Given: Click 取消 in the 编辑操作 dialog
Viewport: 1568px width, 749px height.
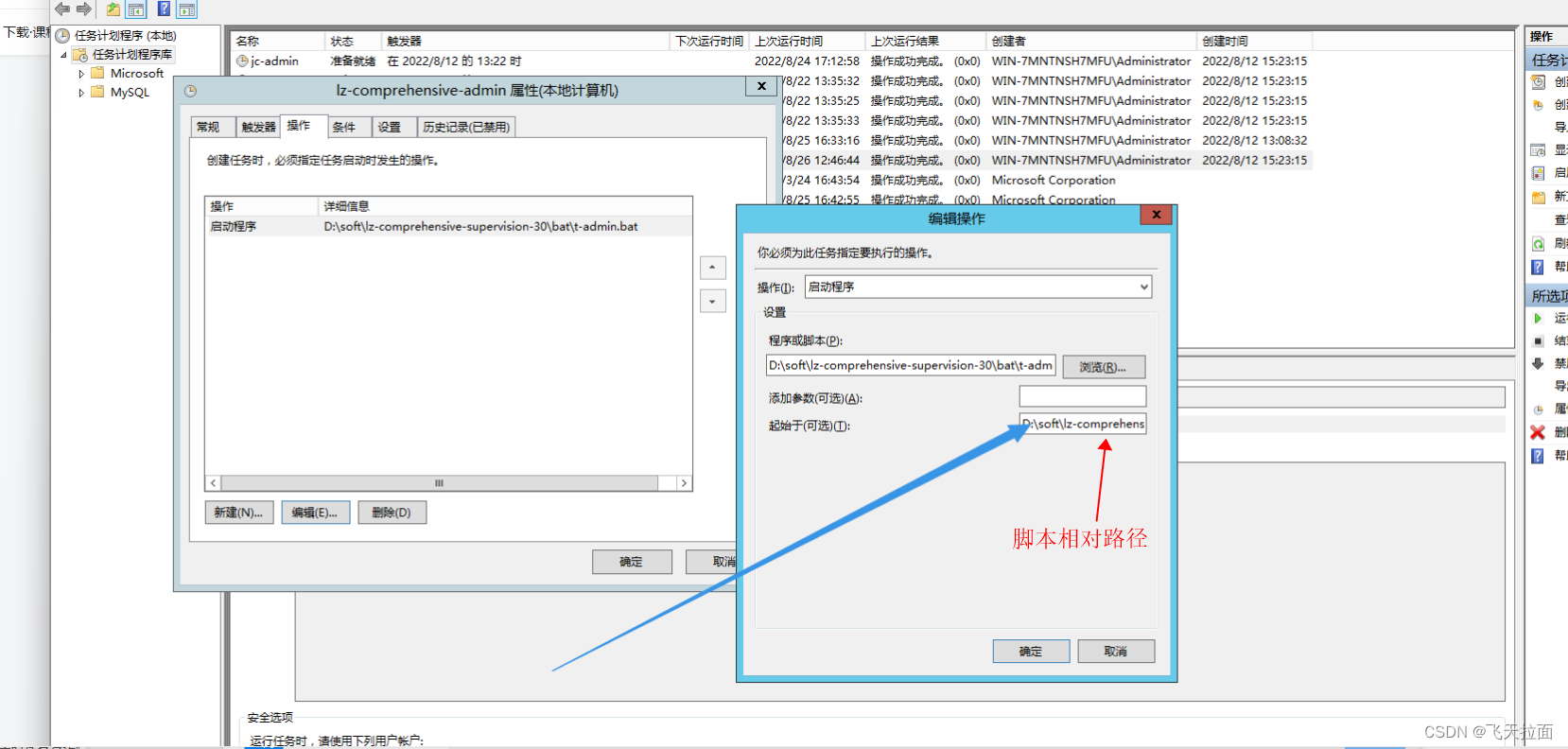Looking at the screenshot, I should [1116, 652].
